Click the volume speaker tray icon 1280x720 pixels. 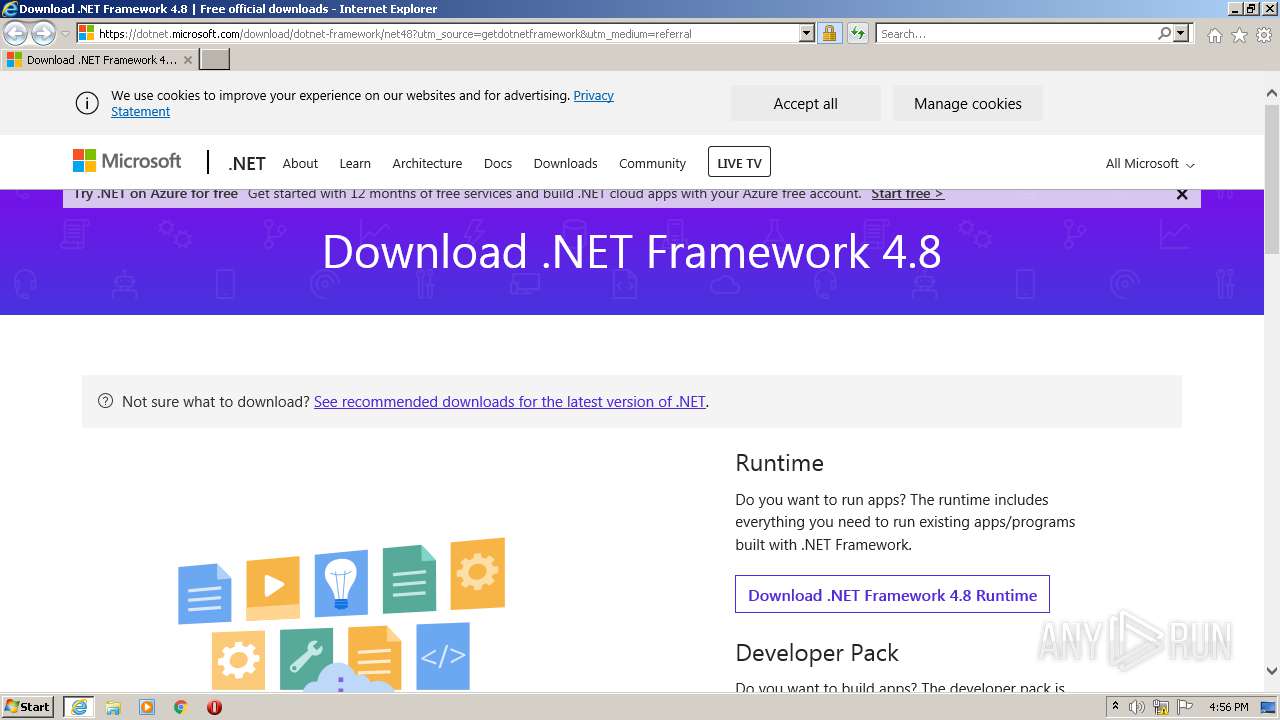(1137, 707)
